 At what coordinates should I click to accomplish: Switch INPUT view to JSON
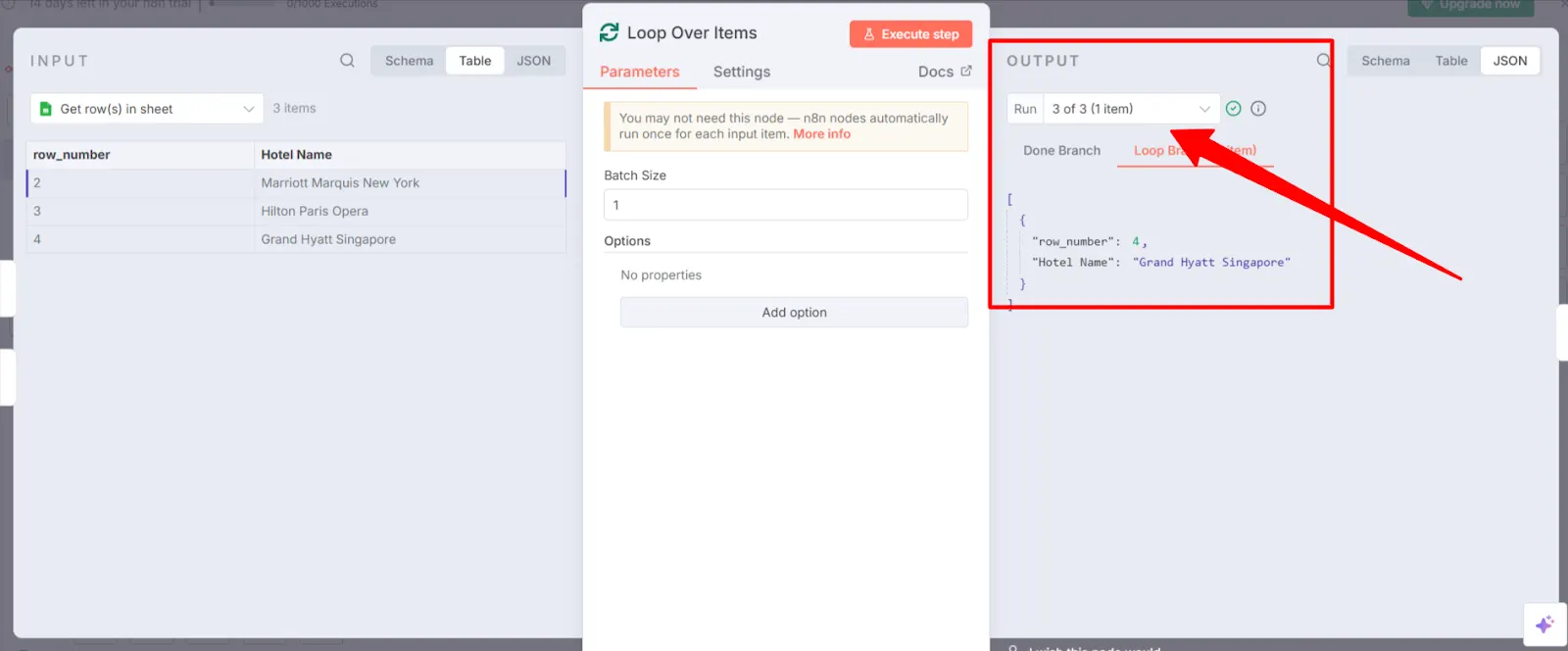click(x=534, y=61)
